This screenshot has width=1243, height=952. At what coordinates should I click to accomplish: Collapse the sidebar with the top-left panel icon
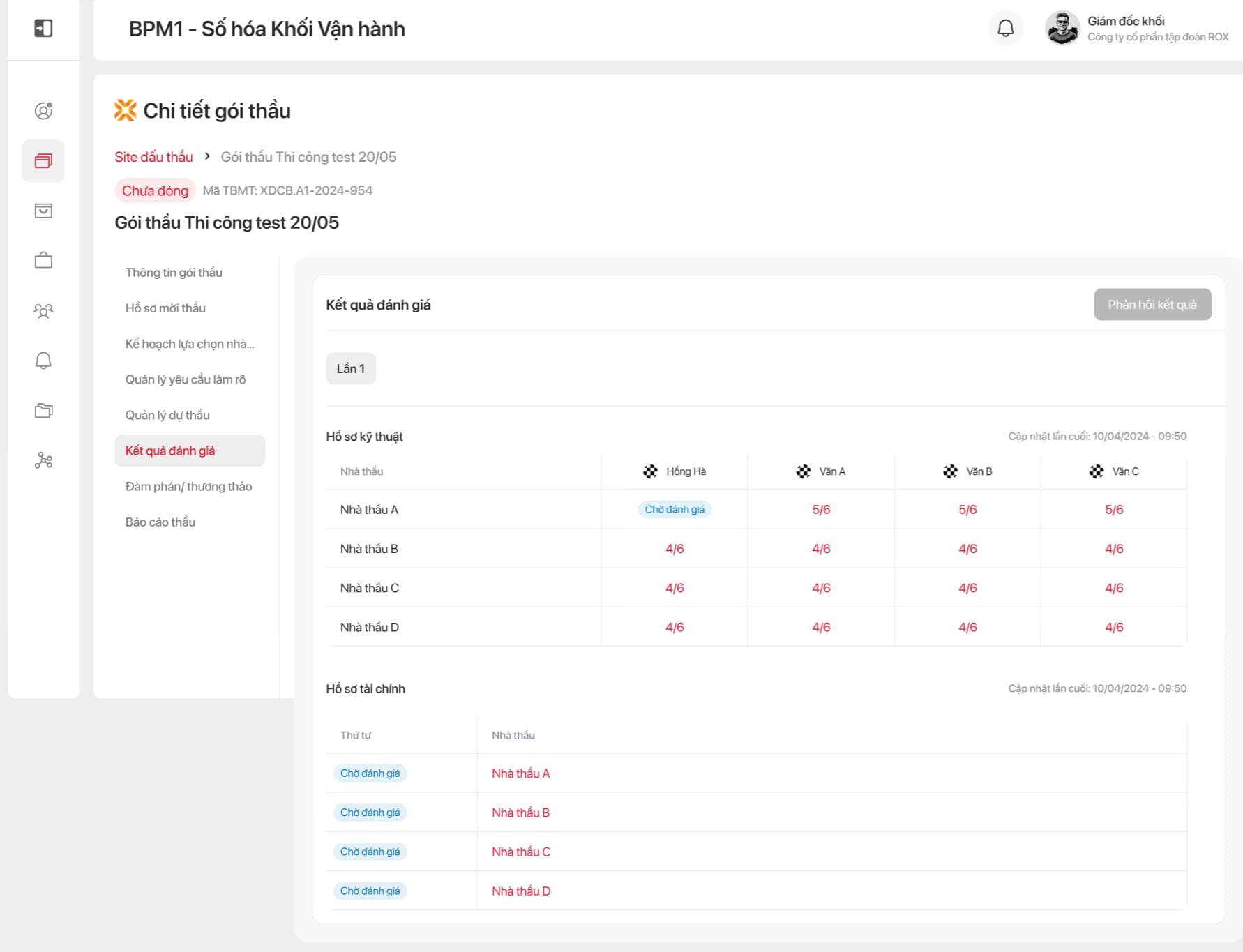pyautogui.click(x=43, y=29)
